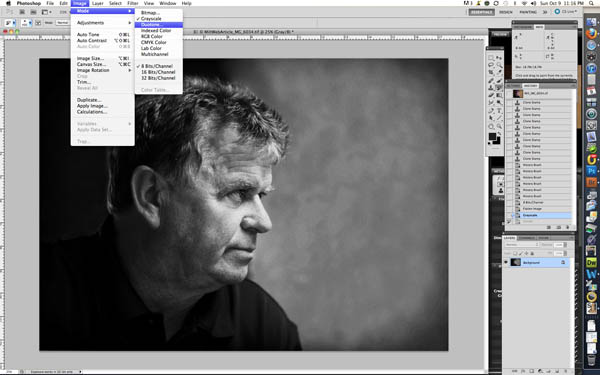The width and height of the screenshot is (600, 375).
Task: Select the Rectangular Marquee tool in the toolbox
Action: pos(491,57)
